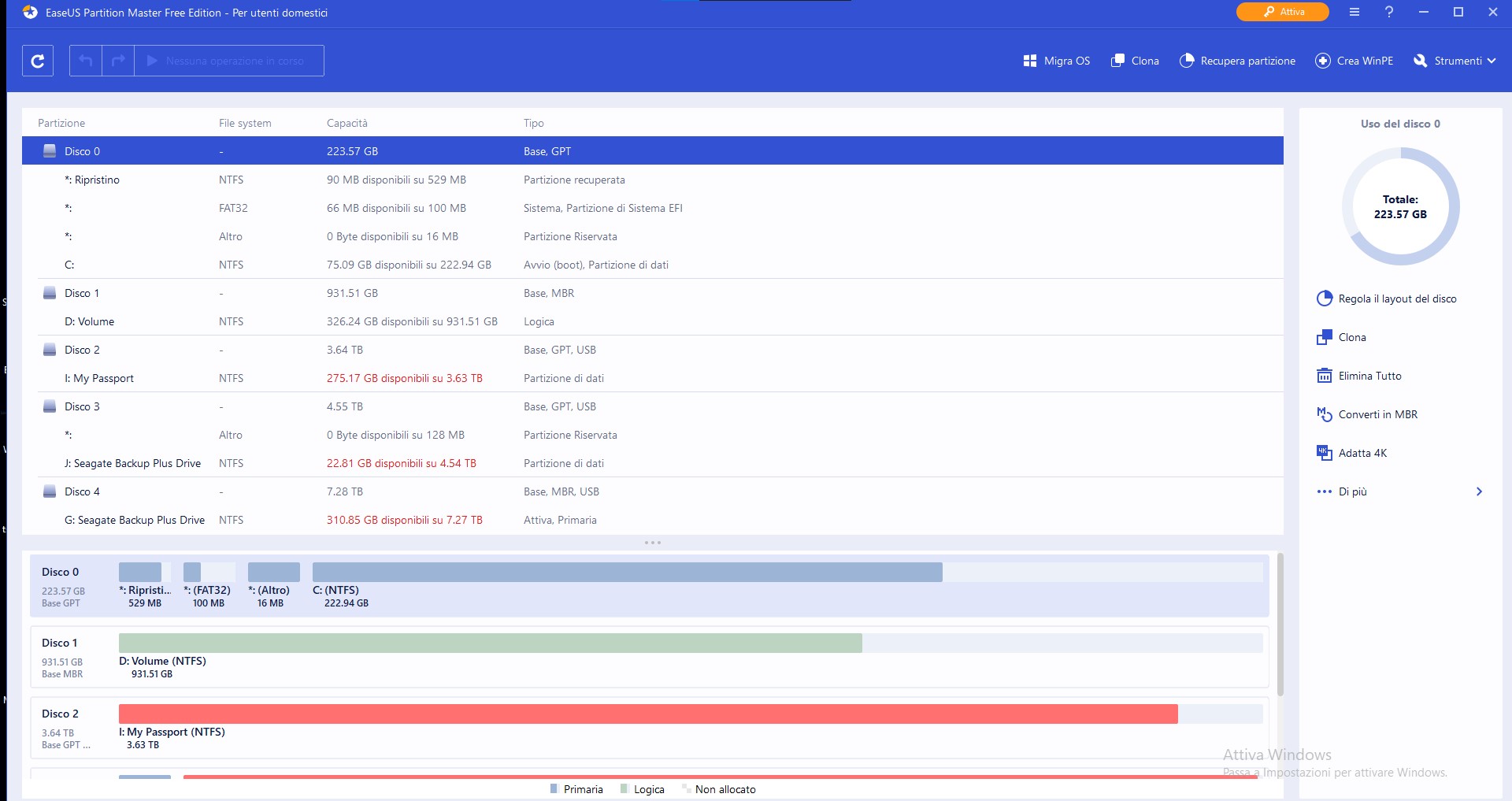Viewport: 1512px width, 801px height.
Task: Click the Non allocato legend swatch
Action: (686, 788)
